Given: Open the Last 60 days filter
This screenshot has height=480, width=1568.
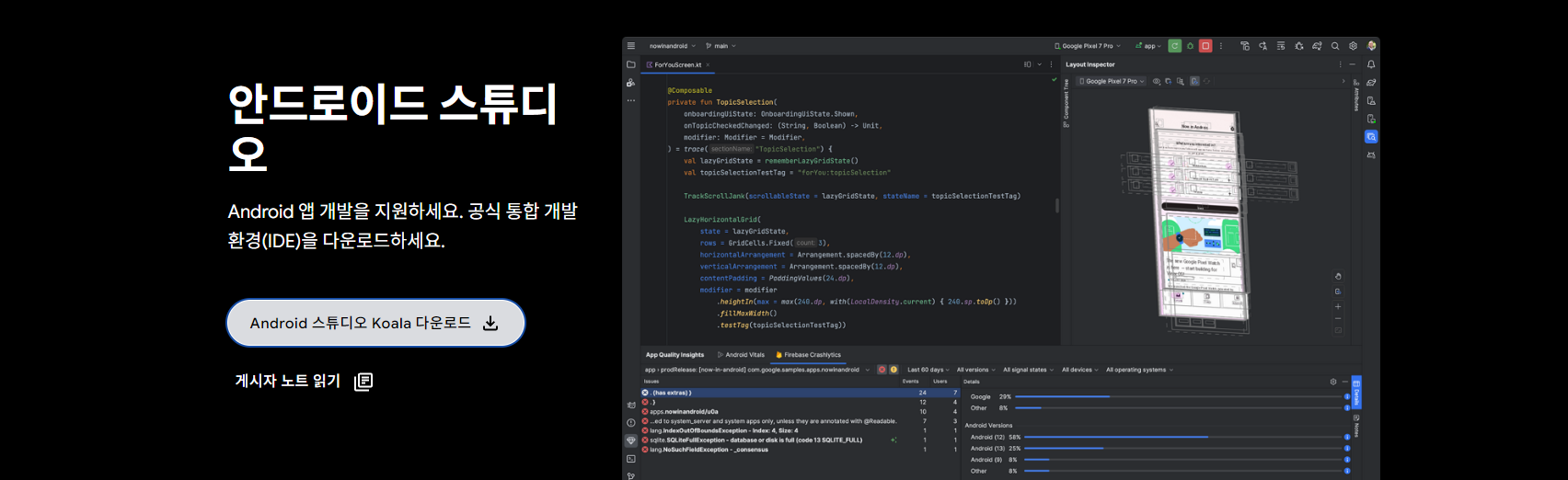Looking at the screenshot, I should [928, 370].
